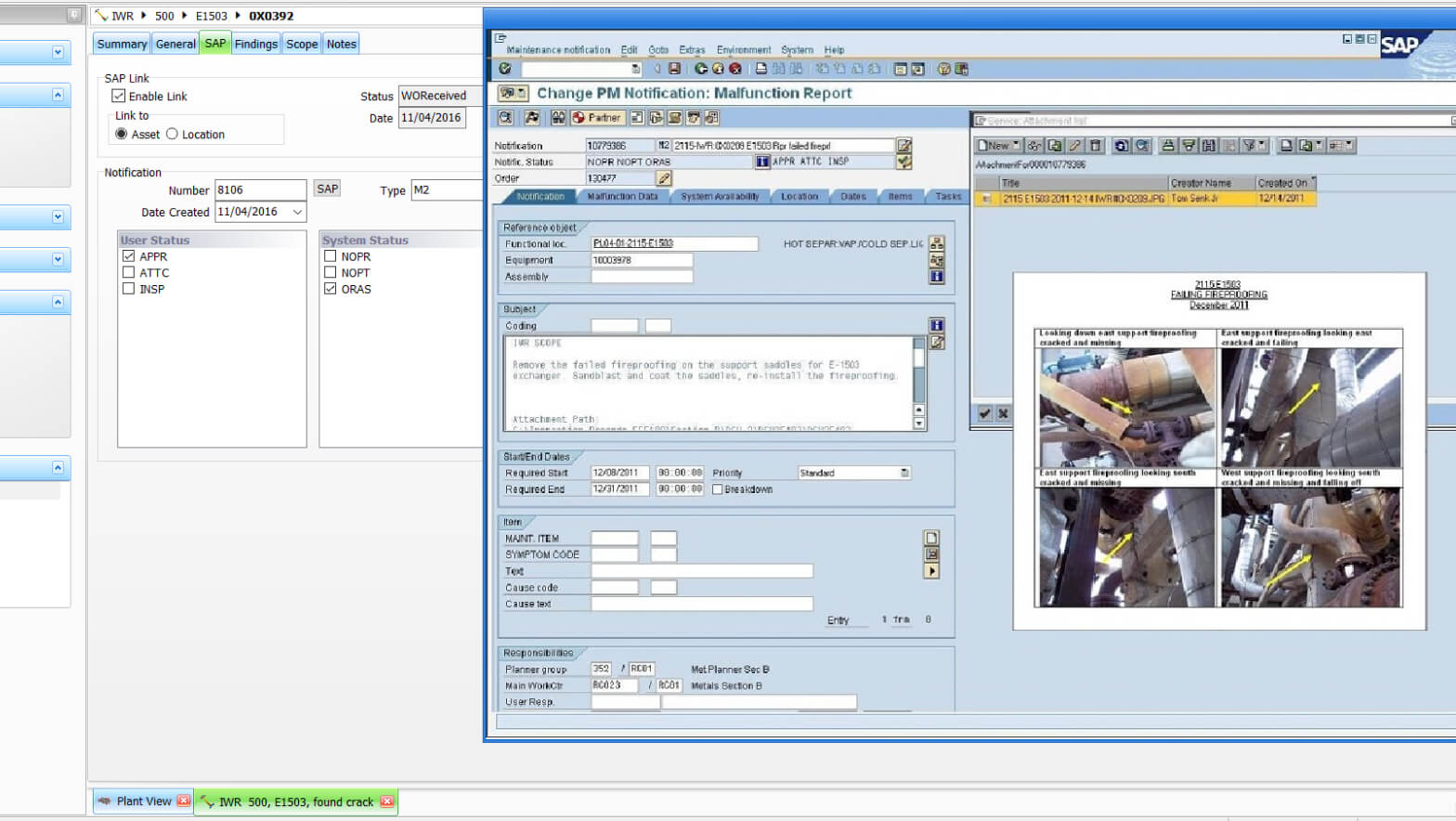
Task: Click the save icon in SAP toolbar
Action: pos(674,69)
